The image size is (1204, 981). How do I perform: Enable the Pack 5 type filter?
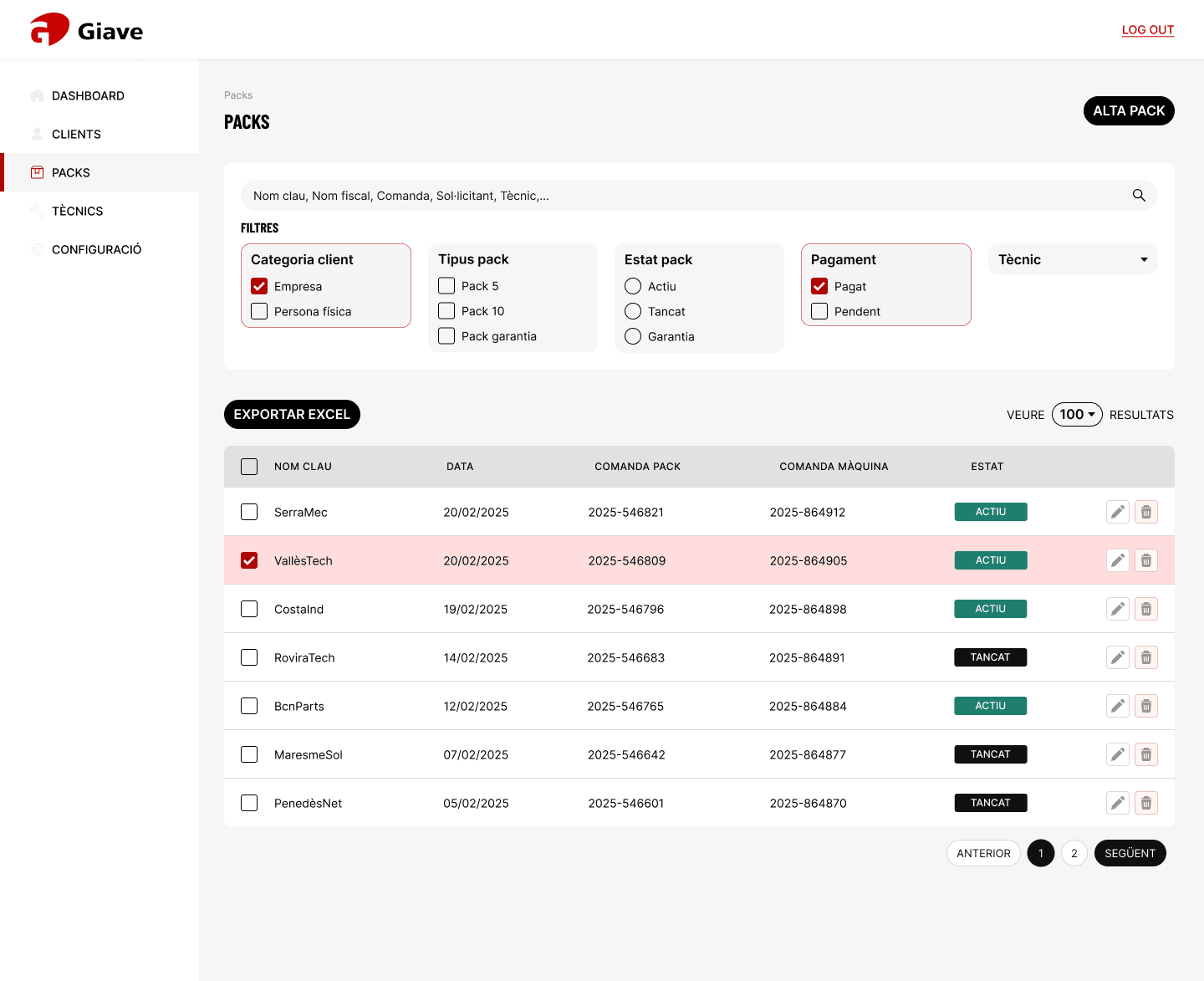[x=446, y=286]
